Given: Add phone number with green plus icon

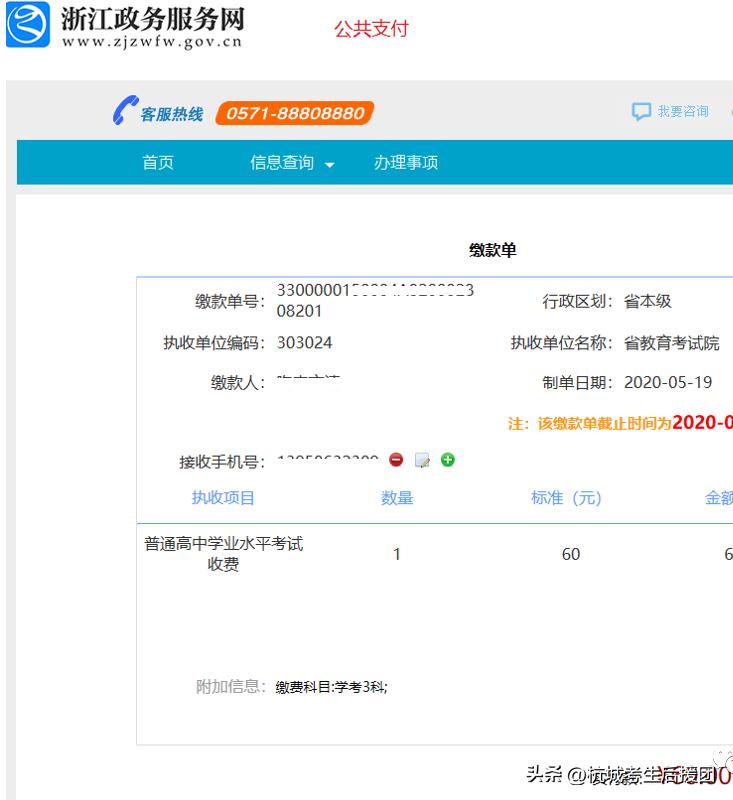Looking at the screenshot, I should click(447, 460).
